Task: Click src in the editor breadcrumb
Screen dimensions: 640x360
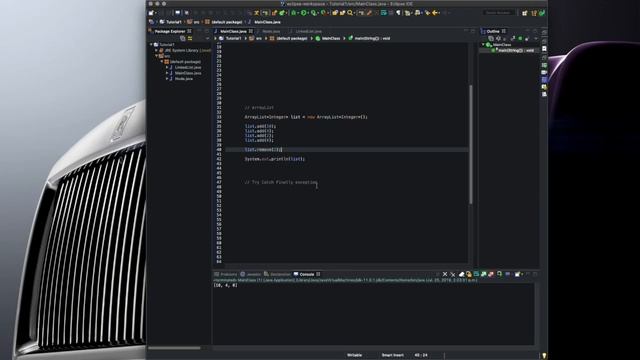Action: click(259, 38)
